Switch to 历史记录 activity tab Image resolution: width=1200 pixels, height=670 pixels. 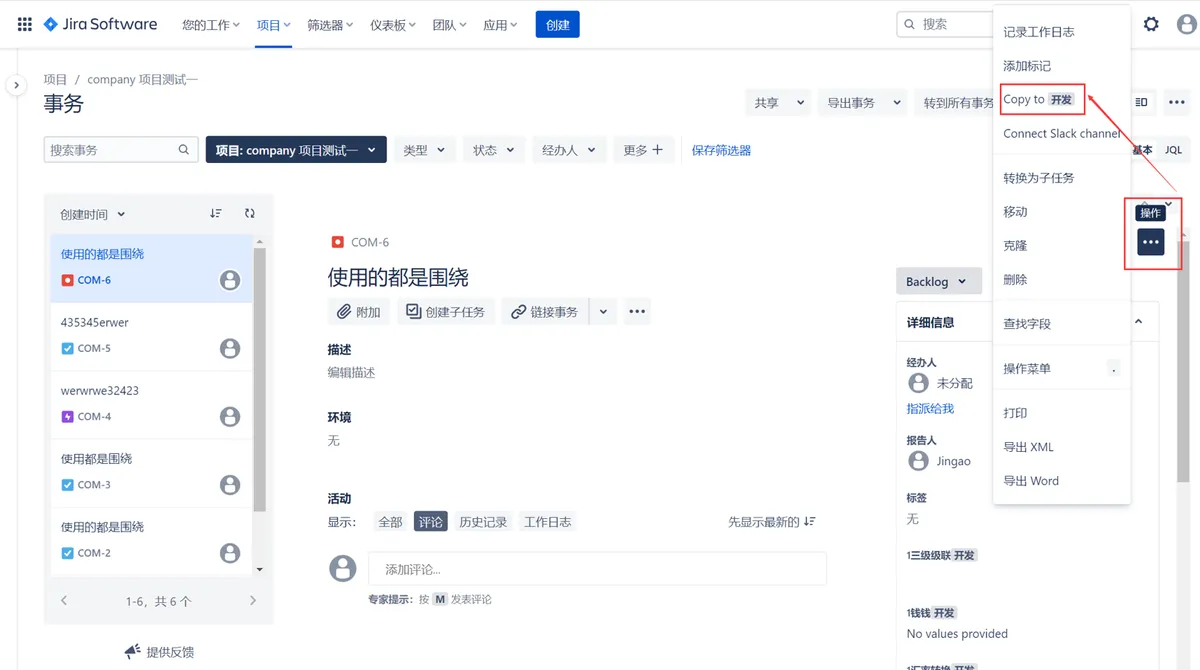click(483, 522)
